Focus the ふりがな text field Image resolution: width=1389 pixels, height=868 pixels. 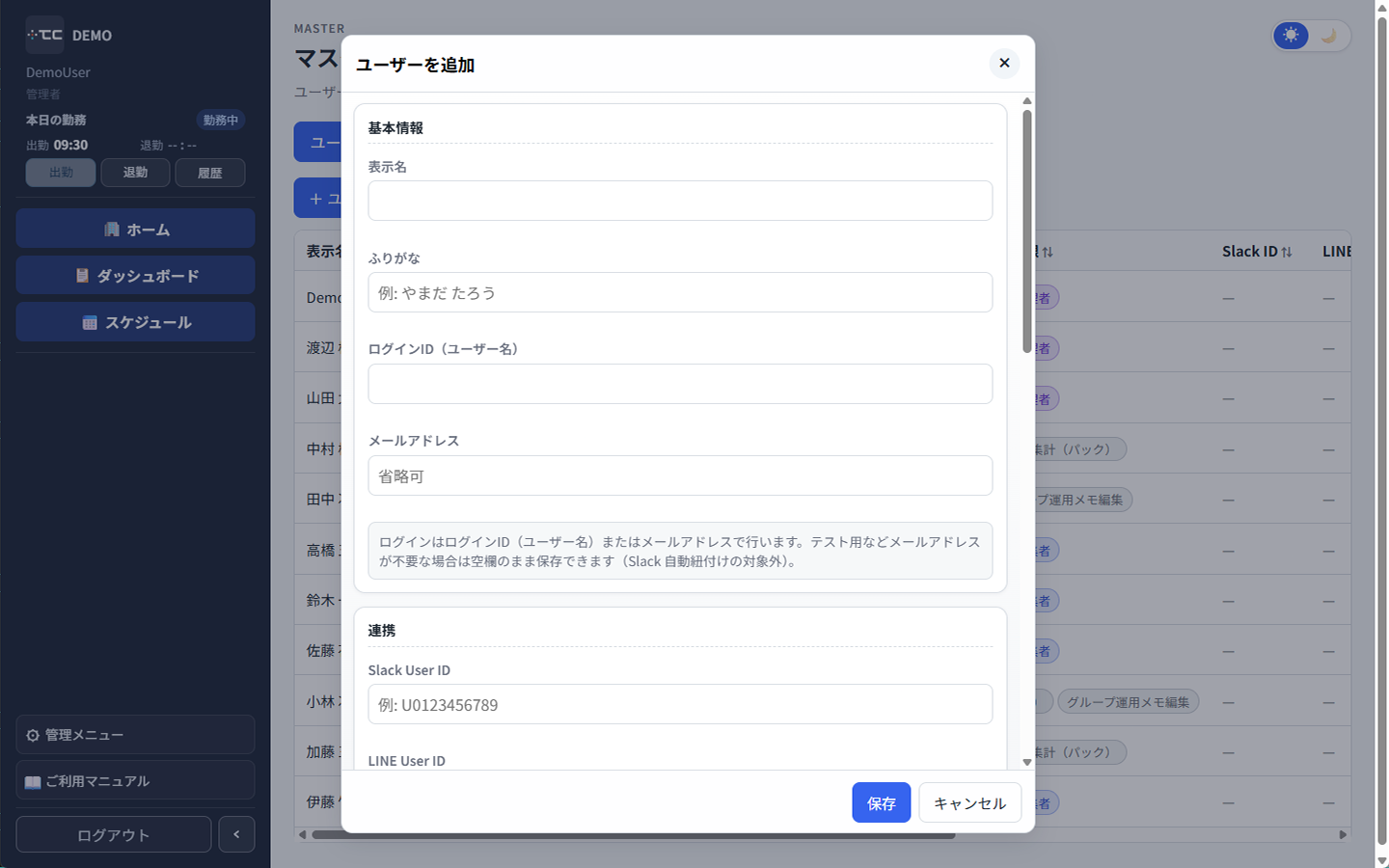pos(680,292)
